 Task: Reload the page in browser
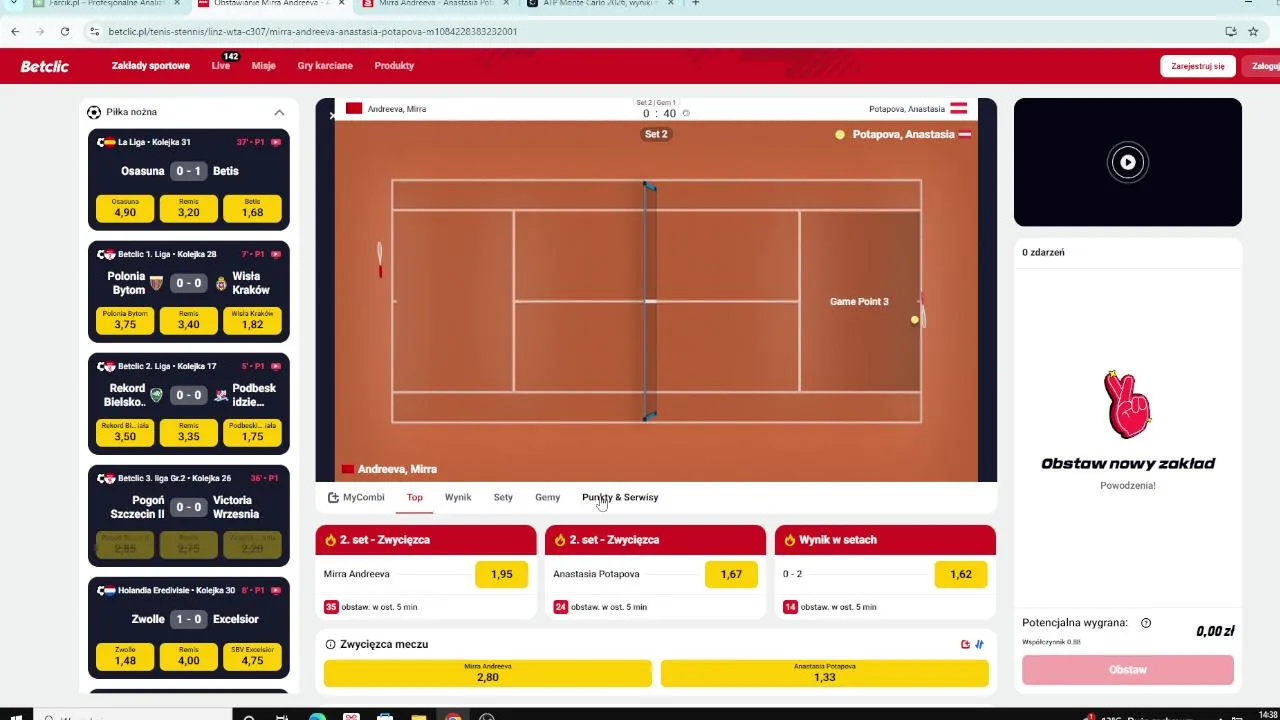click(x=65, y=32)
